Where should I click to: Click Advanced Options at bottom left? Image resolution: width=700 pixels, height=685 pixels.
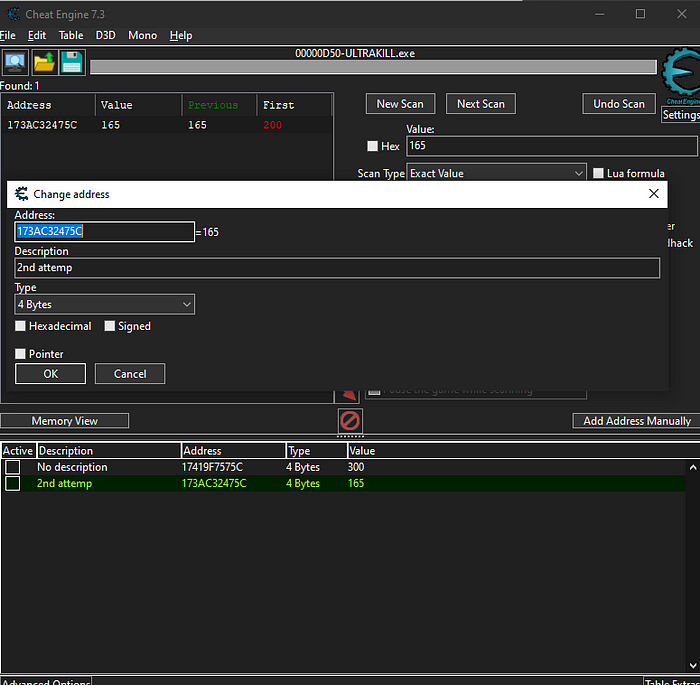(x=46, y=681)
